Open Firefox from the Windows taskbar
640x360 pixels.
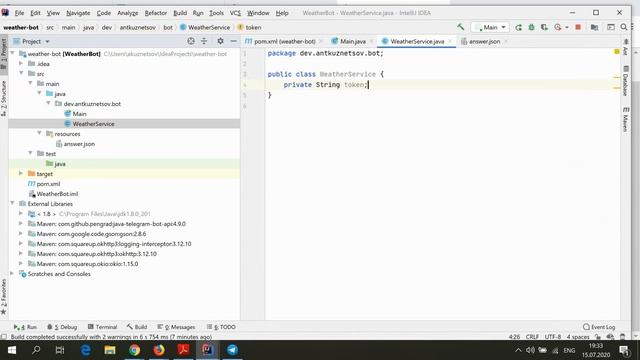click(159, 350)
